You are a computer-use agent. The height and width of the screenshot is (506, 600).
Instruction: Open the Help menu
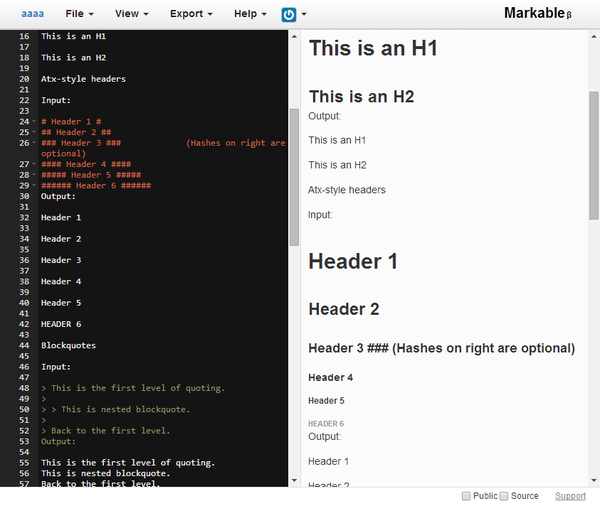[250, 14]
